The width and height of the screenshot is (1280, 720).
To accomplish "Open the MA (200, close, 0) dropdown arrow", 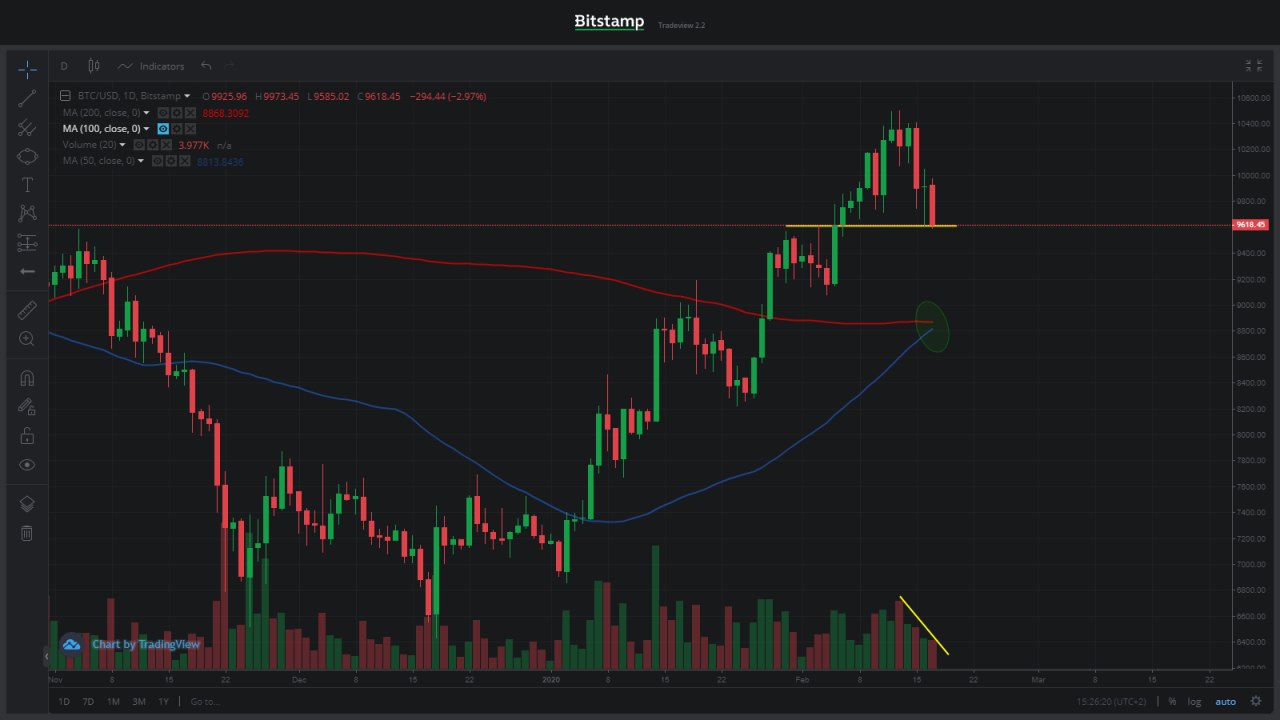I will pyautogui.click(x=146, y=113).
